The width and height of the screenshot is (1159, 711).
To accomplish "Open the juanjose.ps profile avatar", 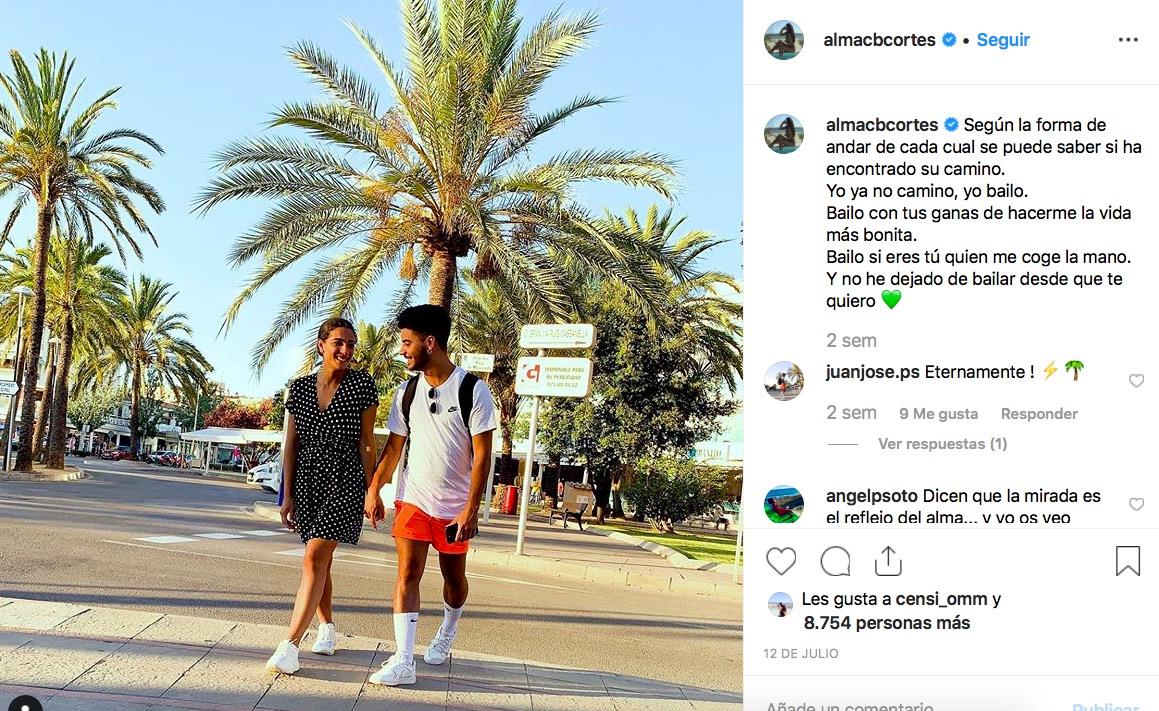I will 784,381.
